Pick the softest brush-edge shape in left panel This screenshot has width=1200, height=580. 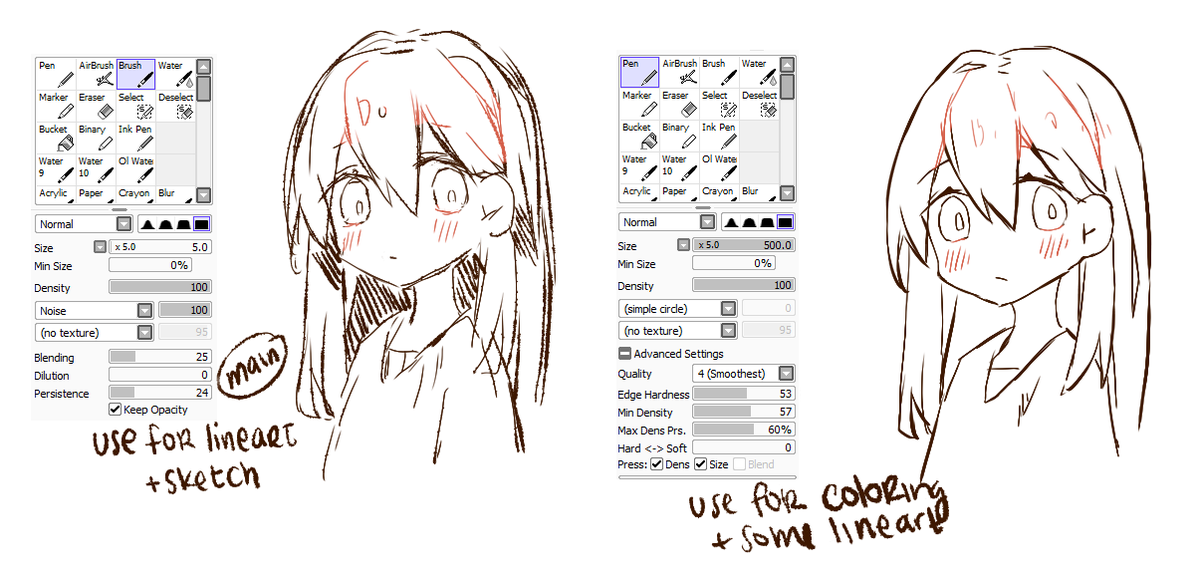pyautogui.click(x=147, y=224)
